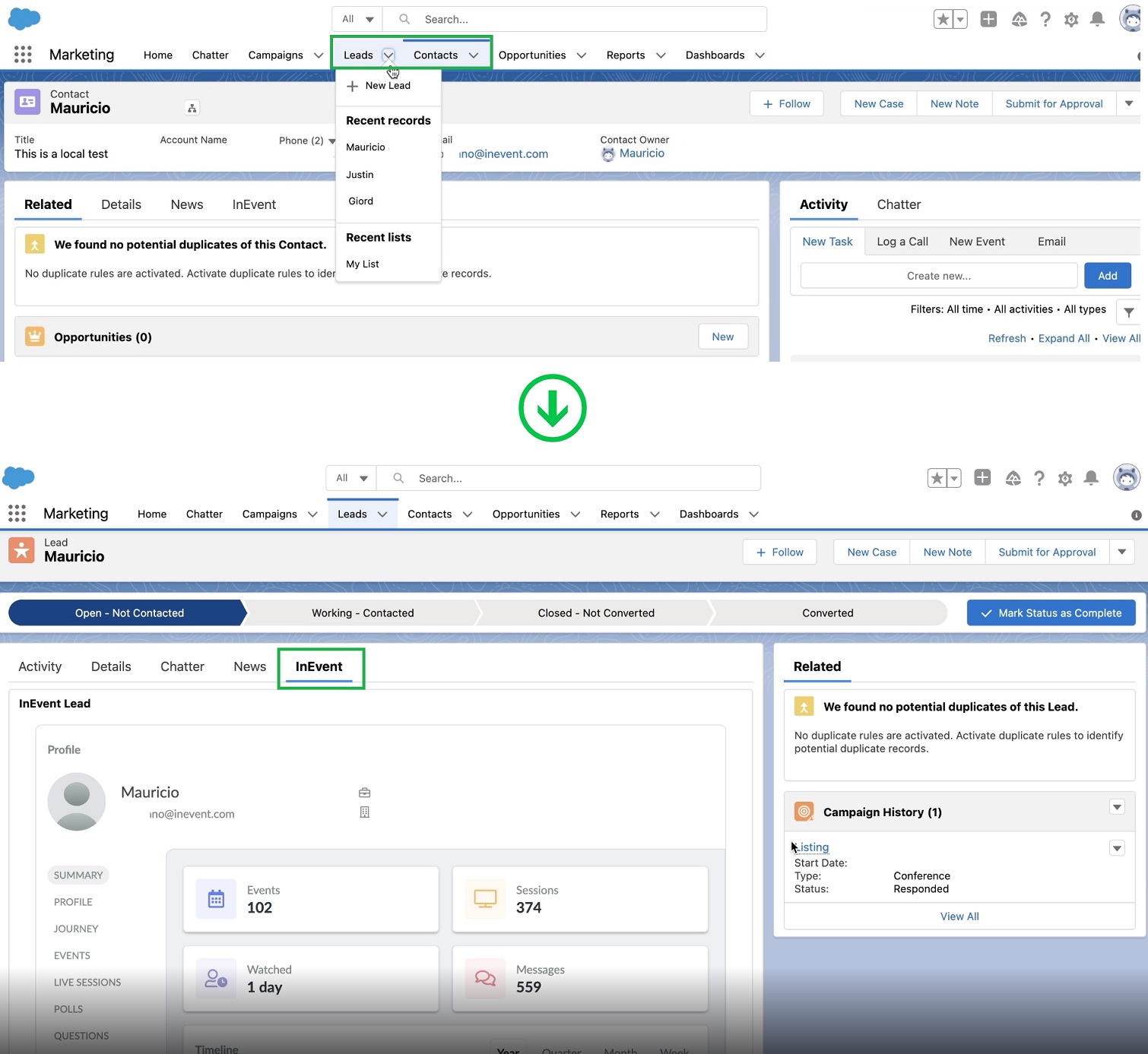Click the Favorites star icon on the Contact page
This screenshot has width=1148, height=1054.
943,19
